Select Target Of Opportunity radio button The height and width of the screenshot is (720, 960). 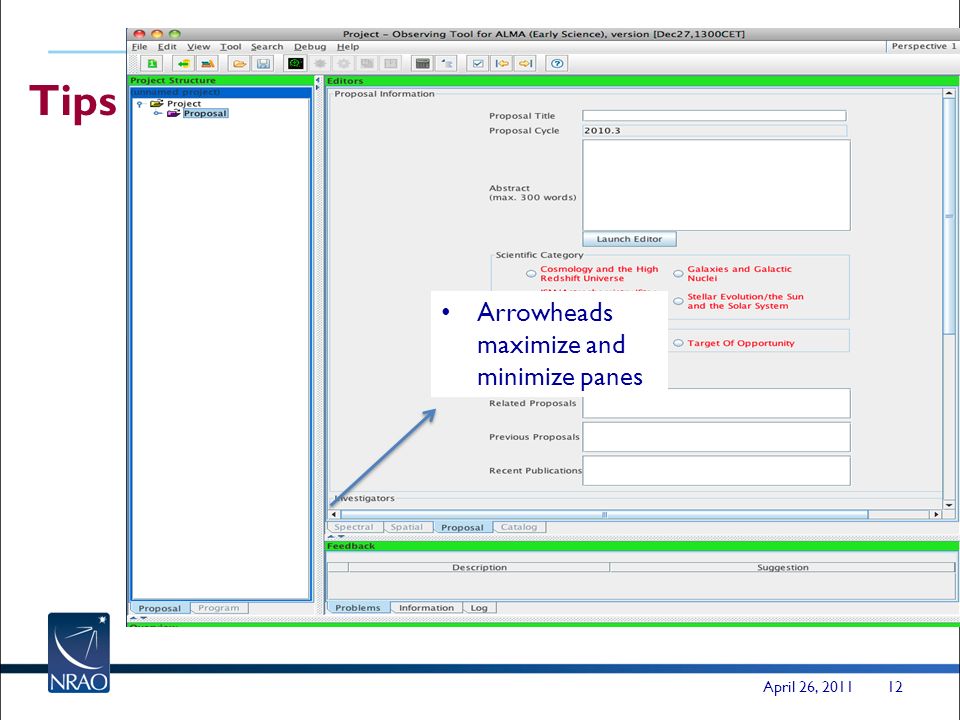tap(678, 343)
